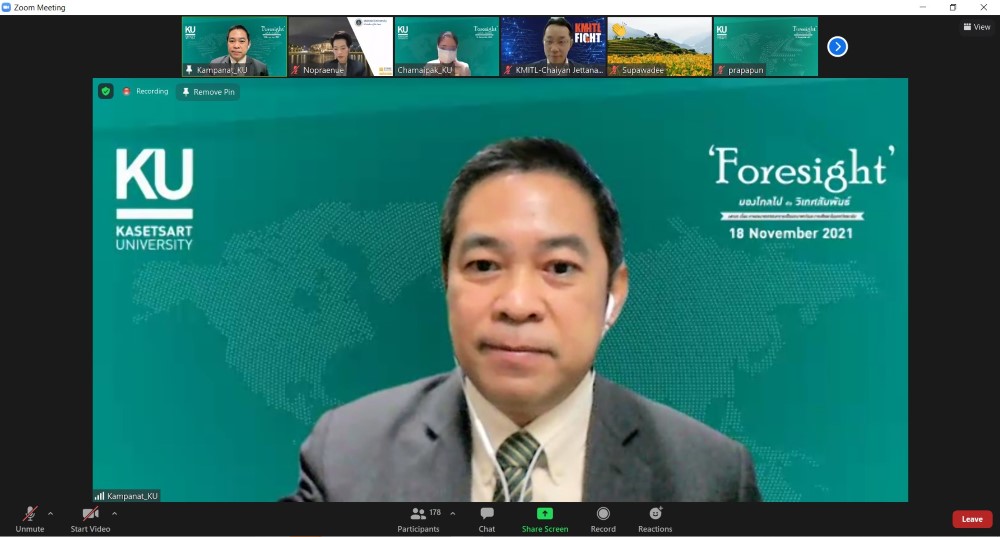Click the Remove Pin button

(208, 92)
